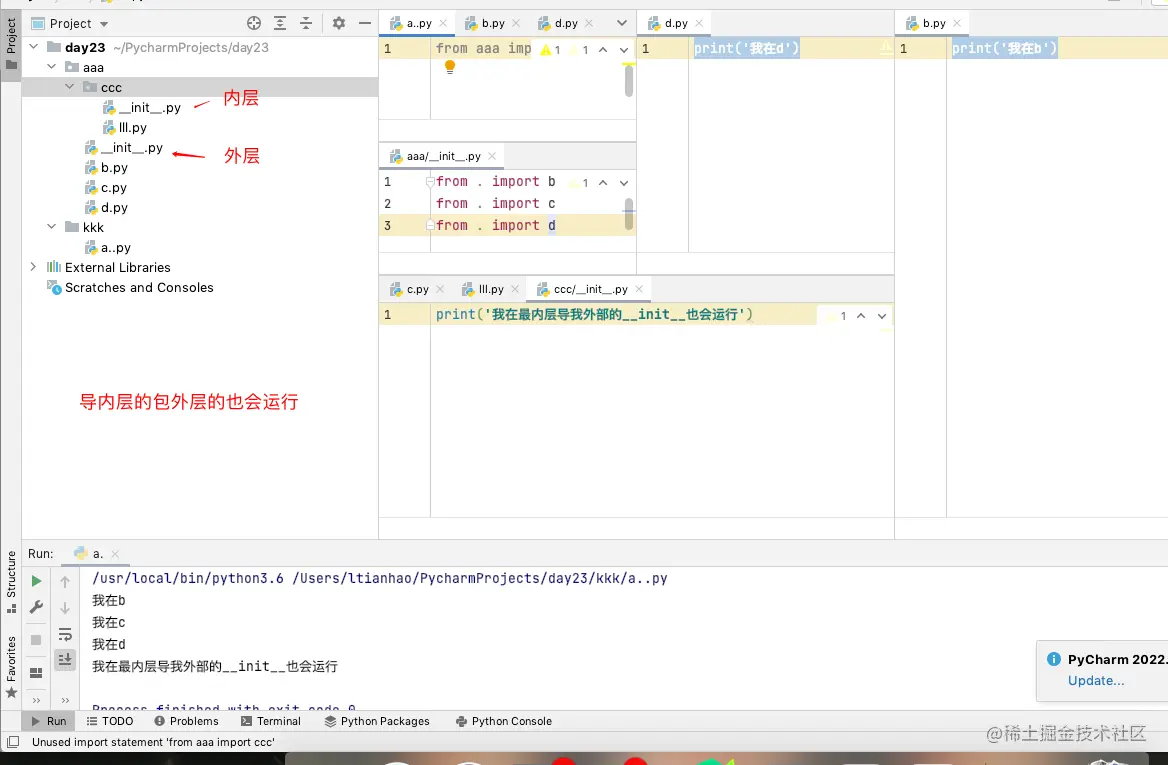
Task: Open Project panel settings gear
Action: [x=339, y=23]
